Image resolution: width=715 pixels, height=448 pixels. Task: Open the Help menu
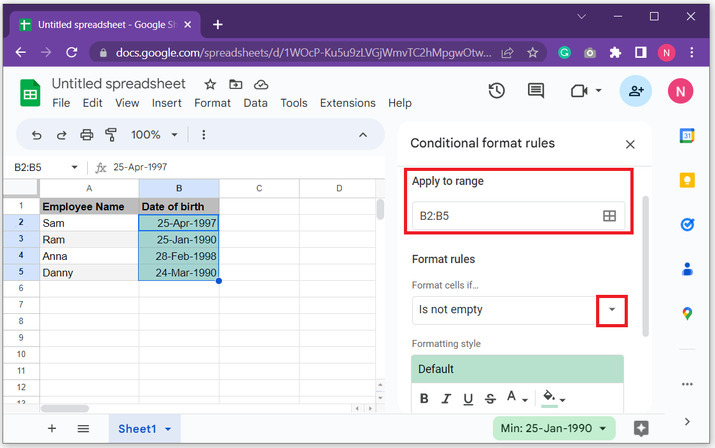[x=400, y=103]
